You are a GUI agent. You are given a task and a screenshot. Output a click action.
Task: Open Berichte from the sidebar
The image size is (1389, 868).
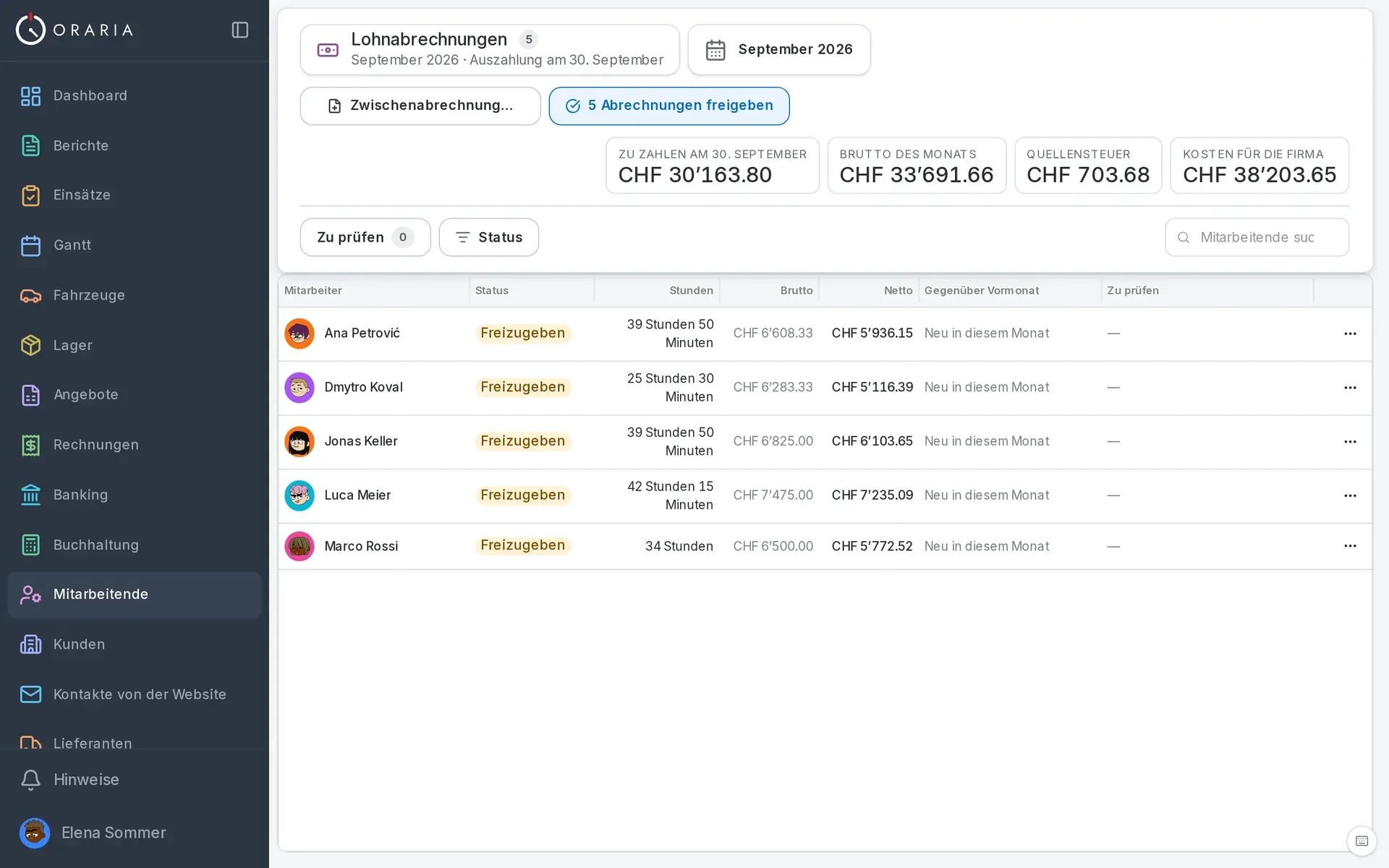[134, 145]
